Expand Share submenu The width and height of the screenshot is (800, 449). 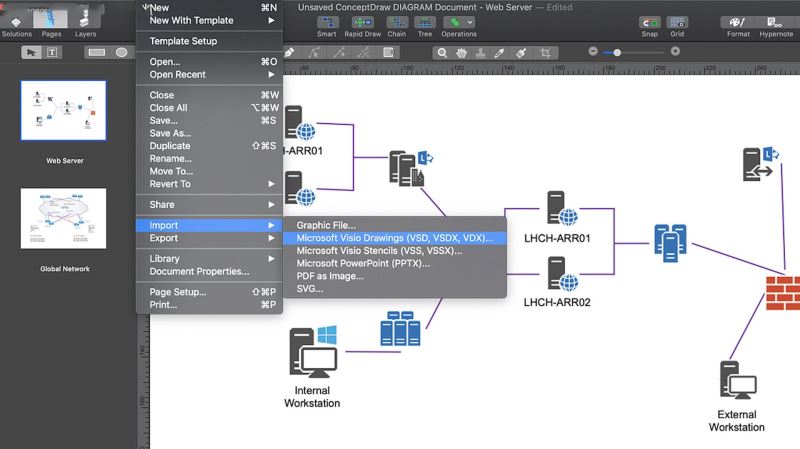[x=210, y=205]
